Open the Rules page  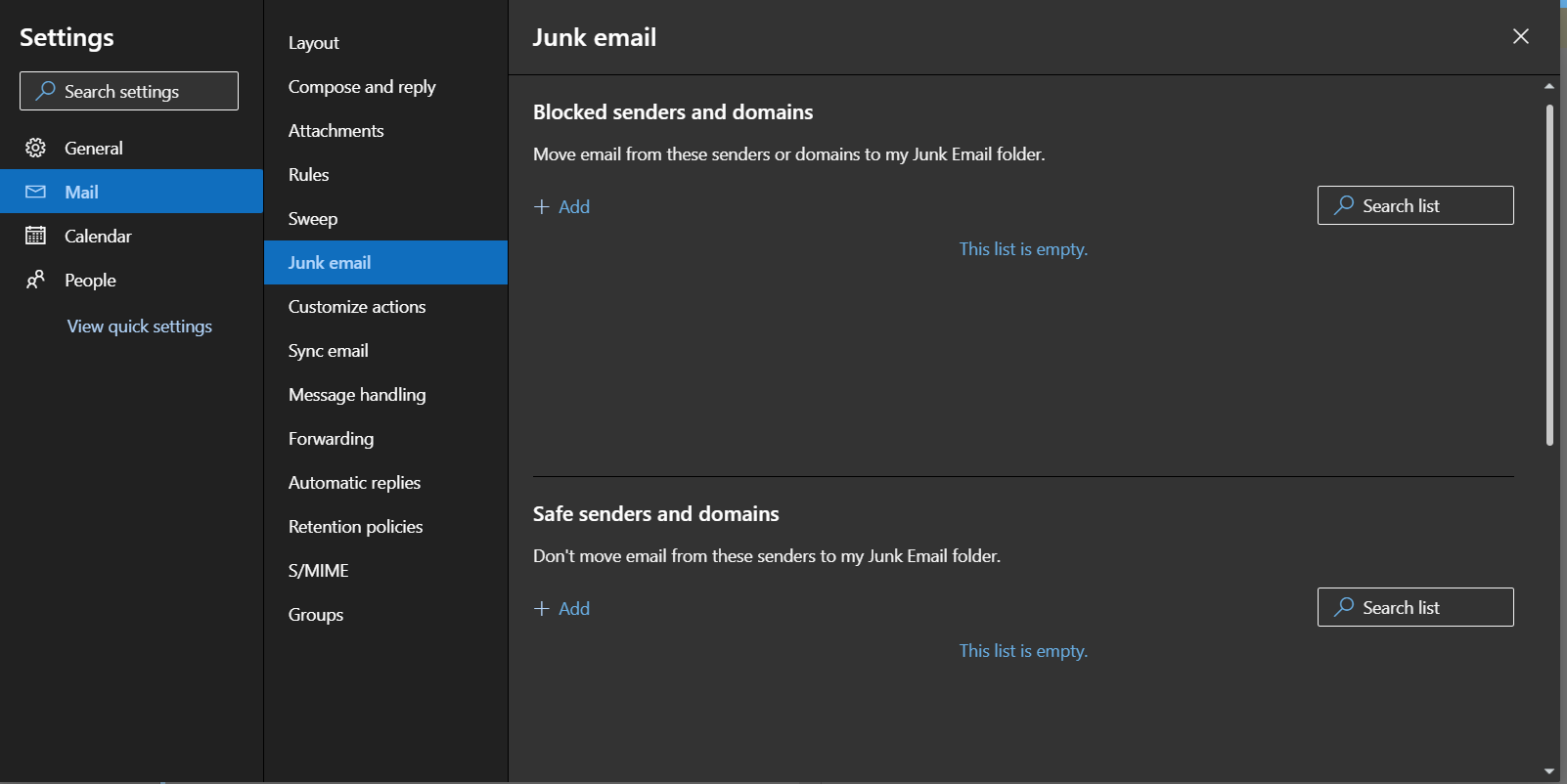tap(385, 175)
